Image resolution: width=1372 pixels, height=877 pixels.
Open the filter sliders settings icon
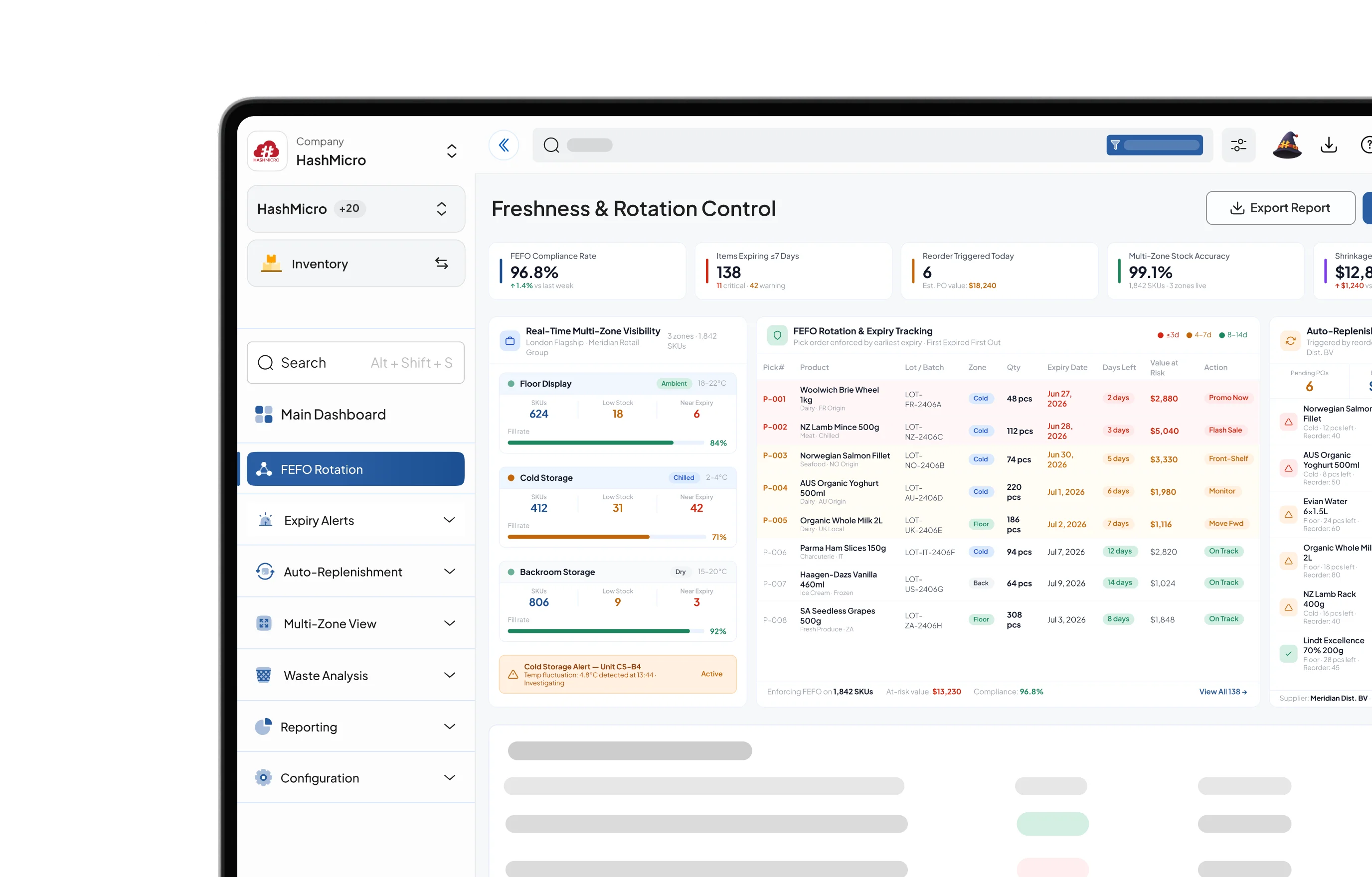coord(1238,145)
